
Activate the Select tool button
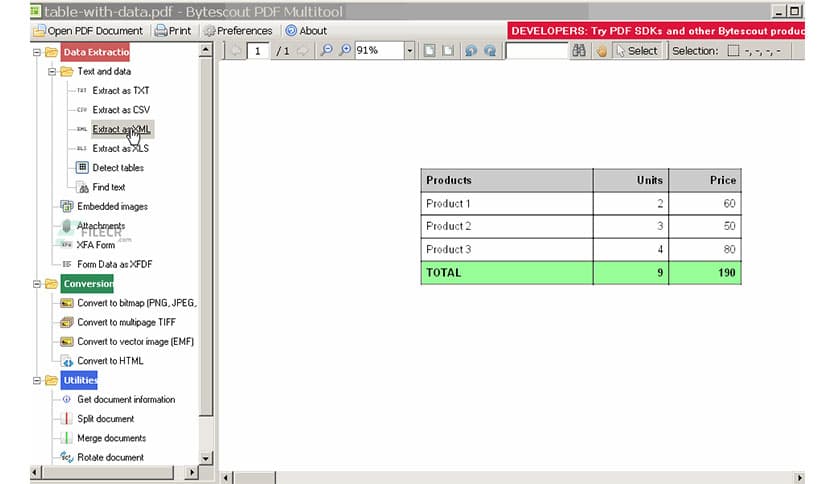[637, 51]
